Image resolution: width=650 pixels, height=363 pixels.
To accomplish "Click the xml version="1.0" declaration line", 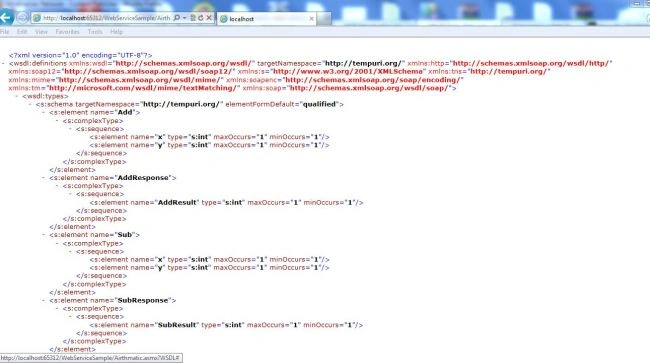I will [x=80, y=55].
